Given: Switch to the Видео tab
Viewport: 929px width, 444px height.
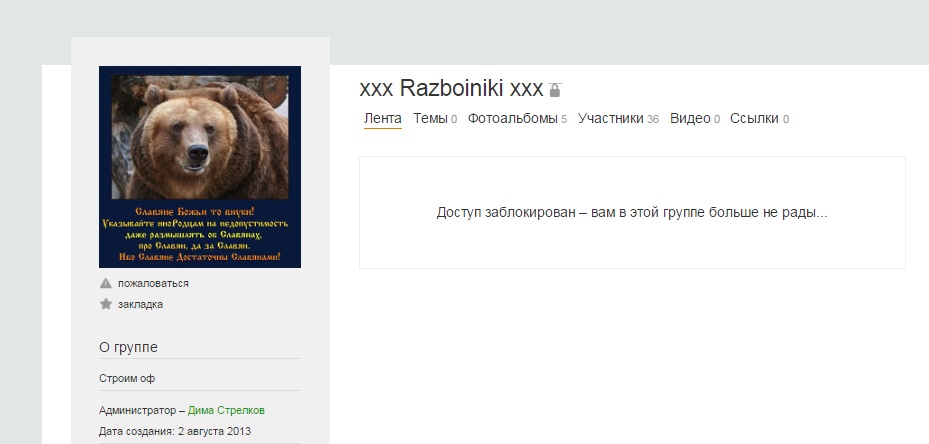Looking at the screenshot, I should click(x=694, y=119).
